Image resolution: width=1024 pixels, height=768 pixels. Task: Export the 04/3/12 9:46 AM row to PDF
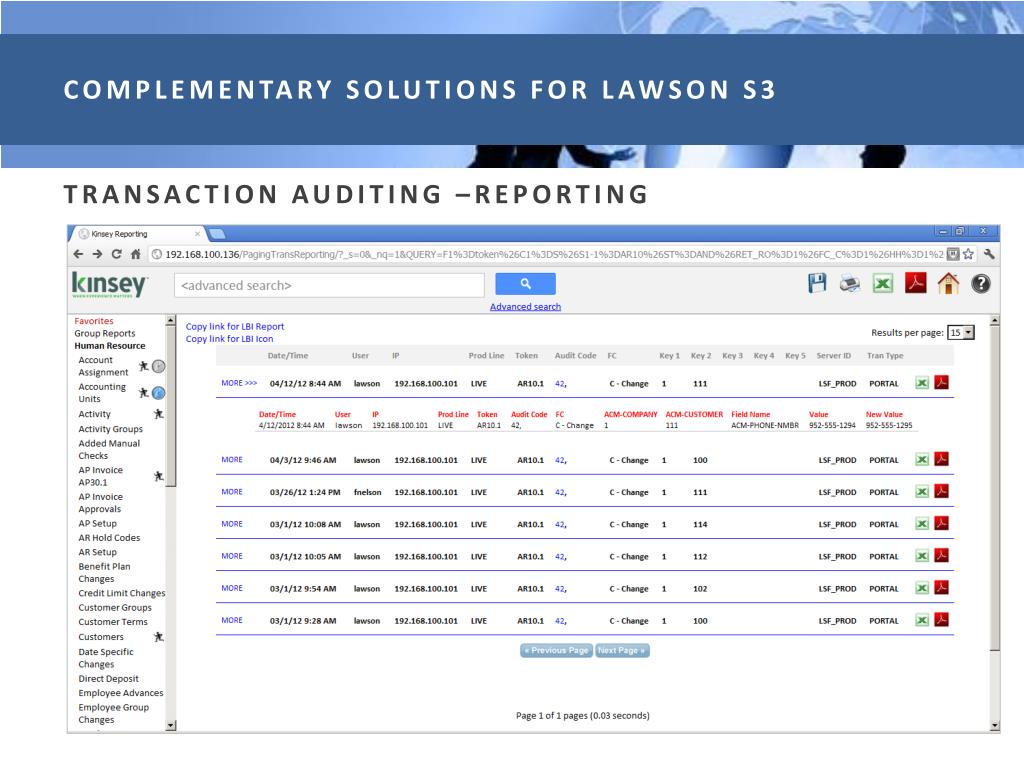[941, 459]
